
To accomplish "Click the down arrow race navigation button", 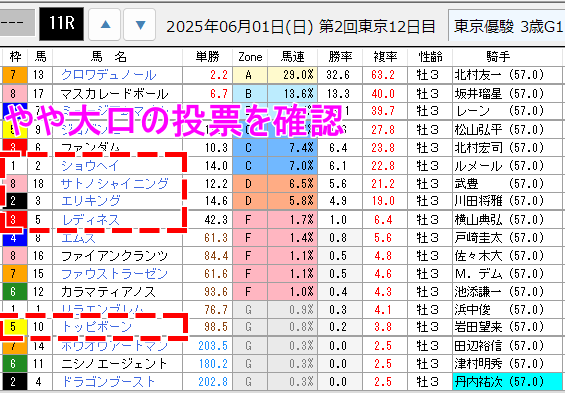I will (140, 24).
